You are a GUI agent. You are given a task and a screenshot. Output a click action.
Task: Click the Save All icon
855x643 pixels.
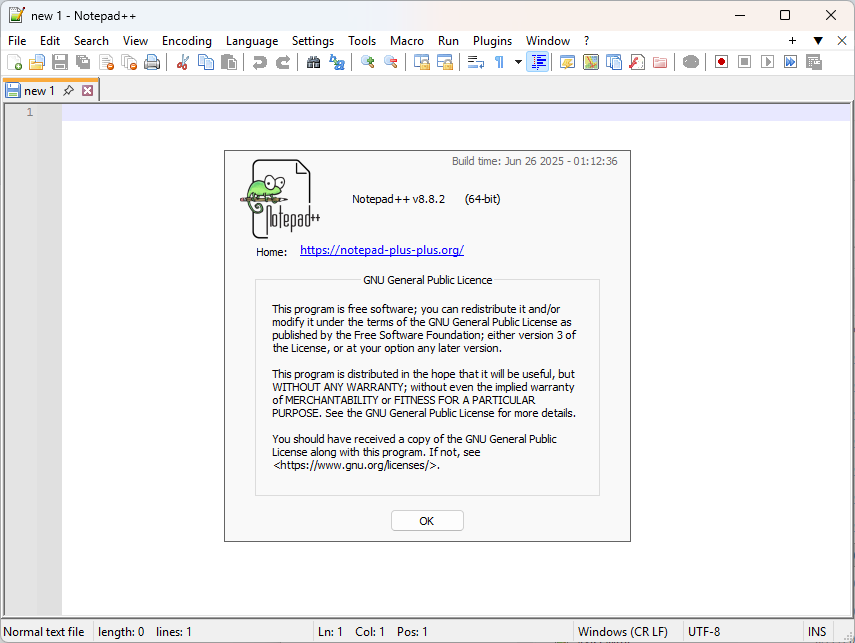coord(83,61)
